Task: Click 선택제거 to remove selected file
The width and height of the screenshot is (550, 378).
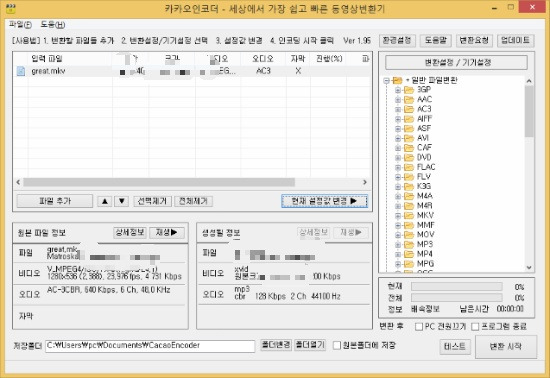Action: (153, 201)
